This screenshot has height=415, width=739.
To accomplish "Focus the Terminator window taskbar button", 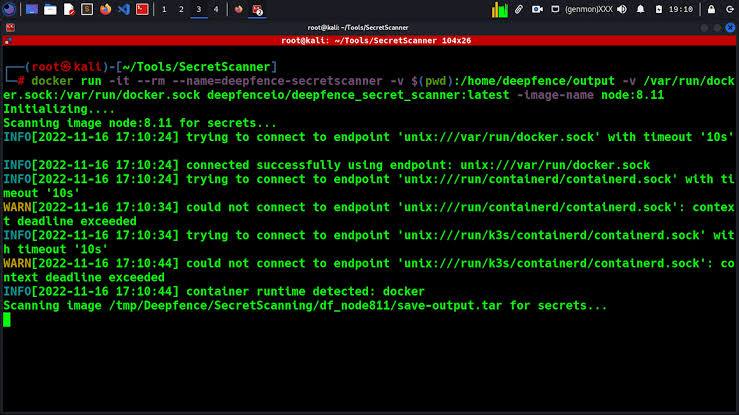I will pos(257,9).
